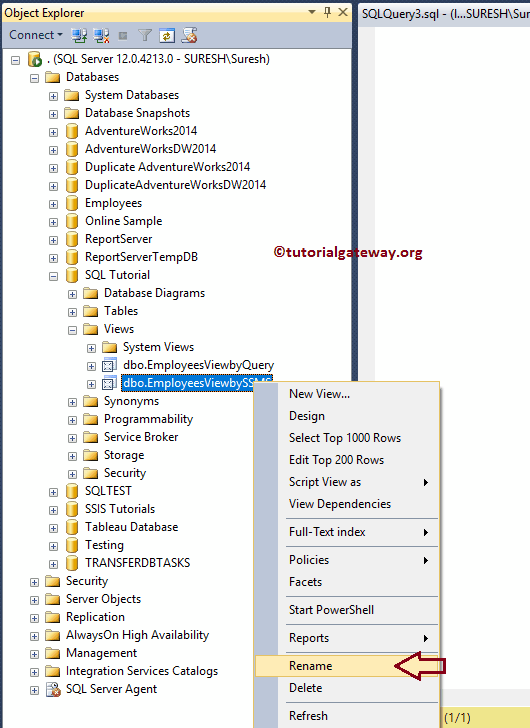The image size is (530, 728).
Task: Select Service Broker folder
Action: coord(141,437)
